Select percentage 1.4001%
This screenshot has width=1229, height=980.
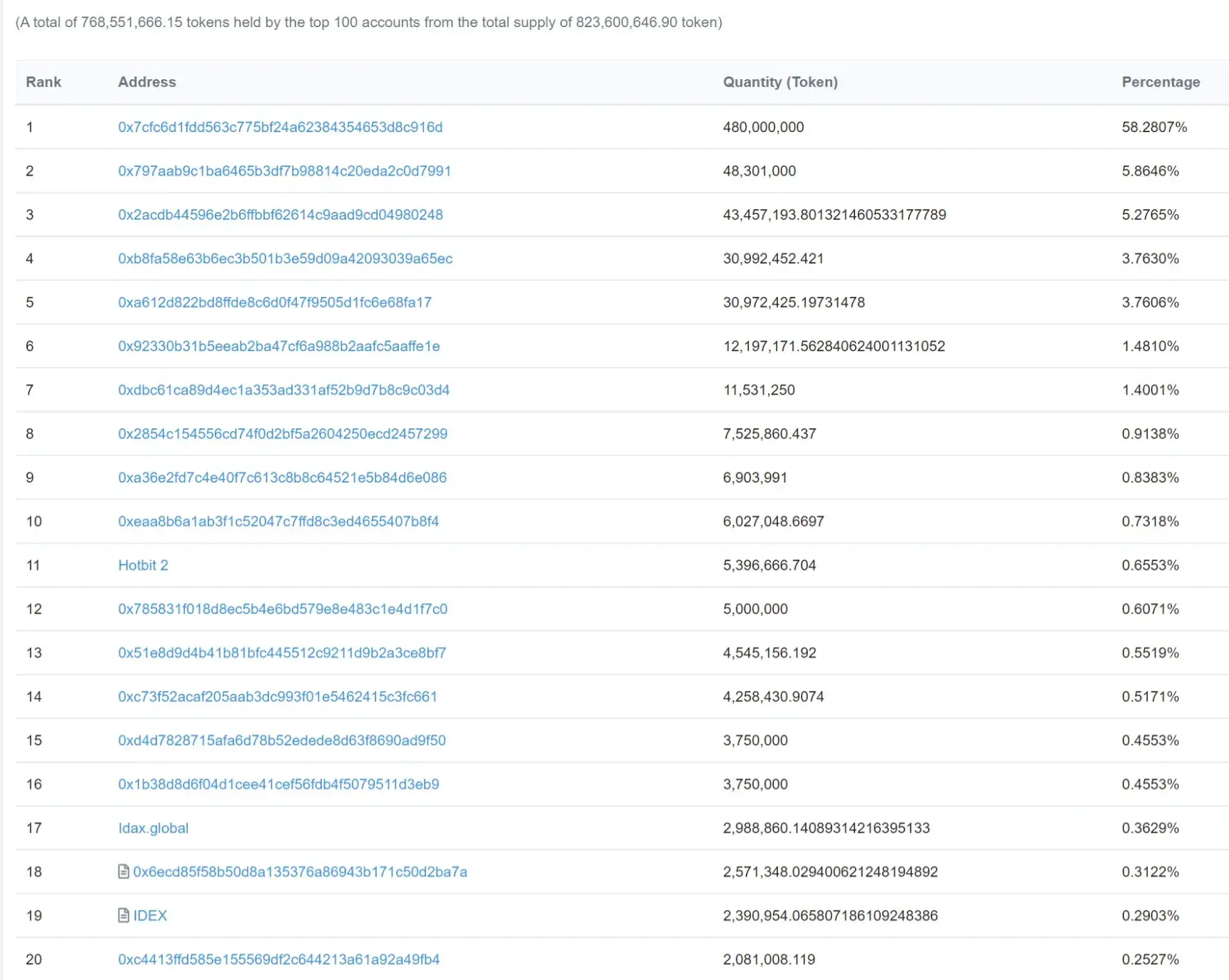point(1150,390)
